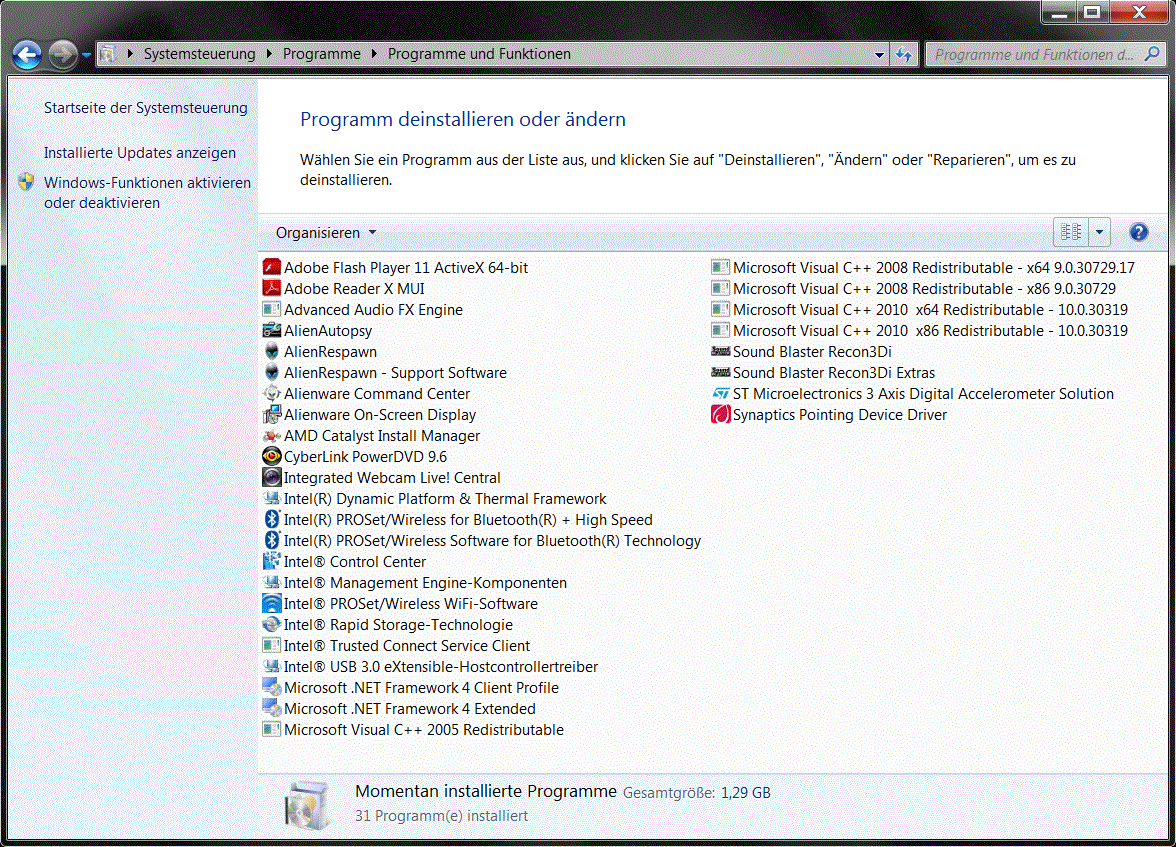1176x847 pixels.
Task: Change the view with the view button
Action: pyautogui.click(x=1071, y=233)
